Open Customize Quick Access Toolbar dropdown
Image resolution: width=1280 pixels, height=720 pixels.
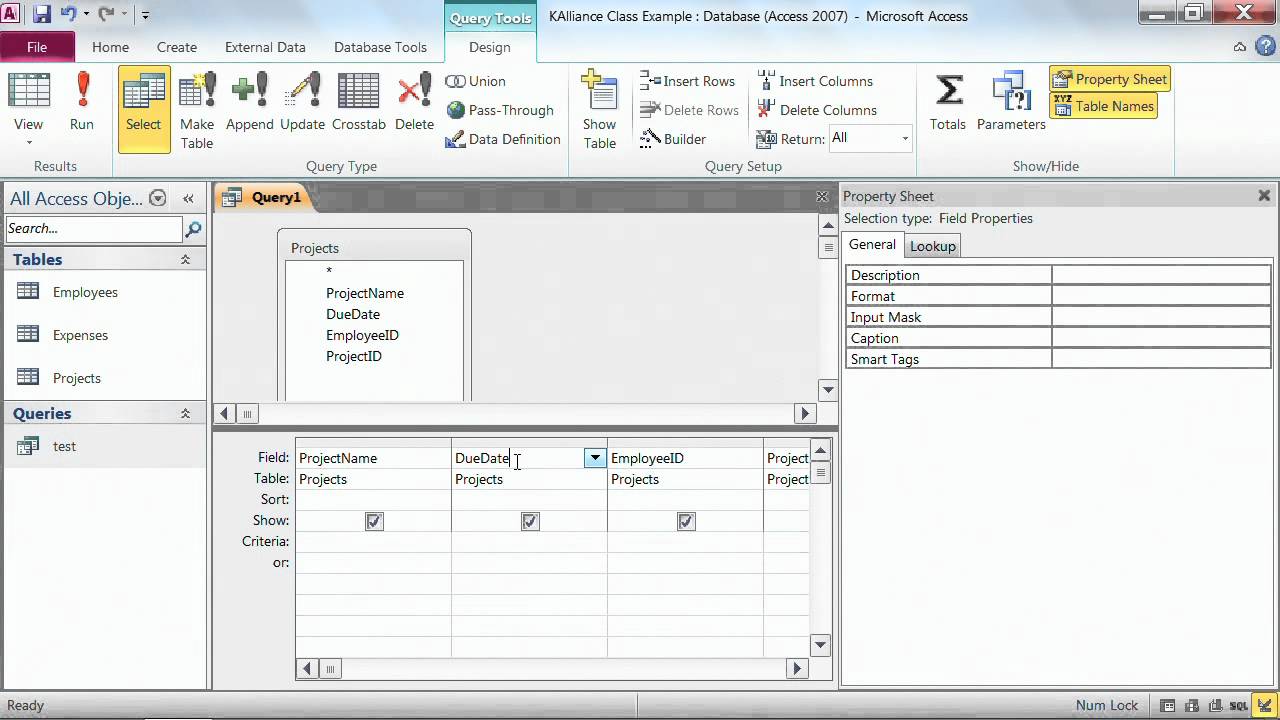click(x=145, y=15)
